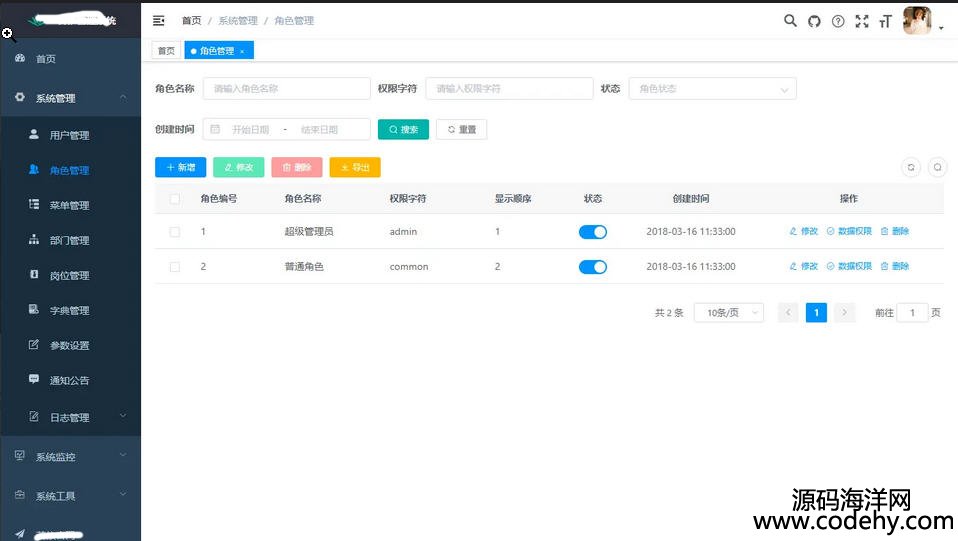958x541 pixels.
Task: Click the 系统工具 toolbox icon
Action: pyautogui.click(x=20, y=495)
